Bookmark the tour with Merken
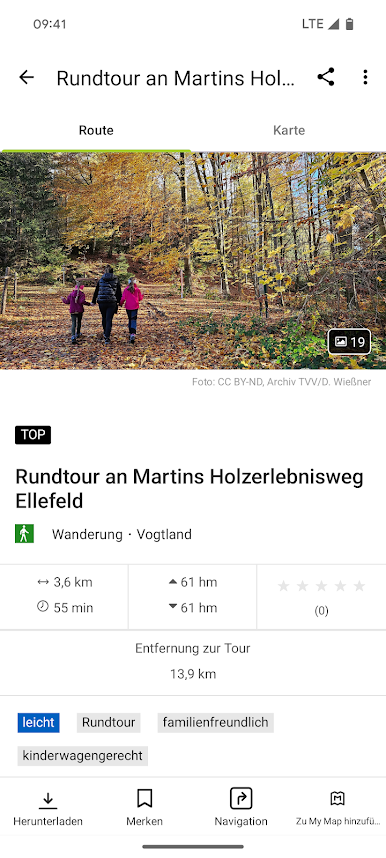Screen dimensions: 386x858 coord(145,808)
